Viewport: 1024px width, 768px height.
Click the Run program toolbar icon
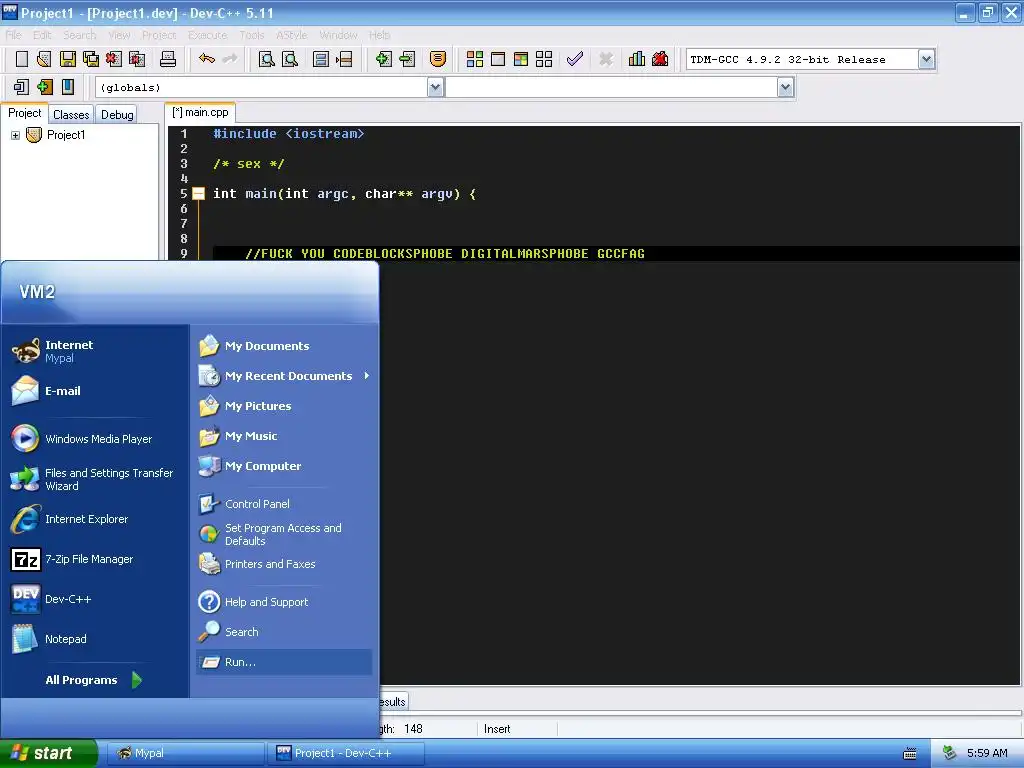tap(498, 59)
